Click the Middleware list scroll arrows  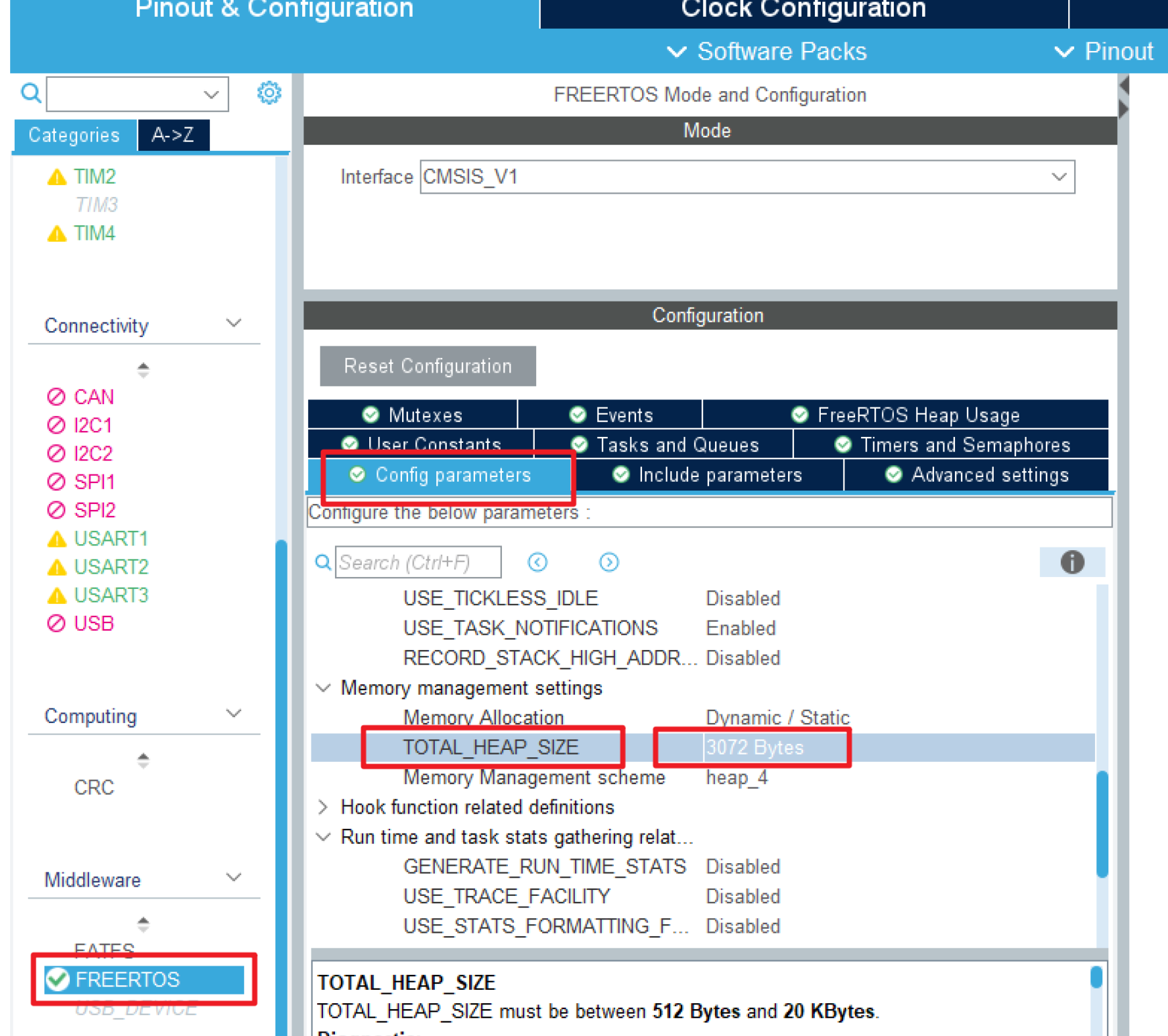coord(143,924)
